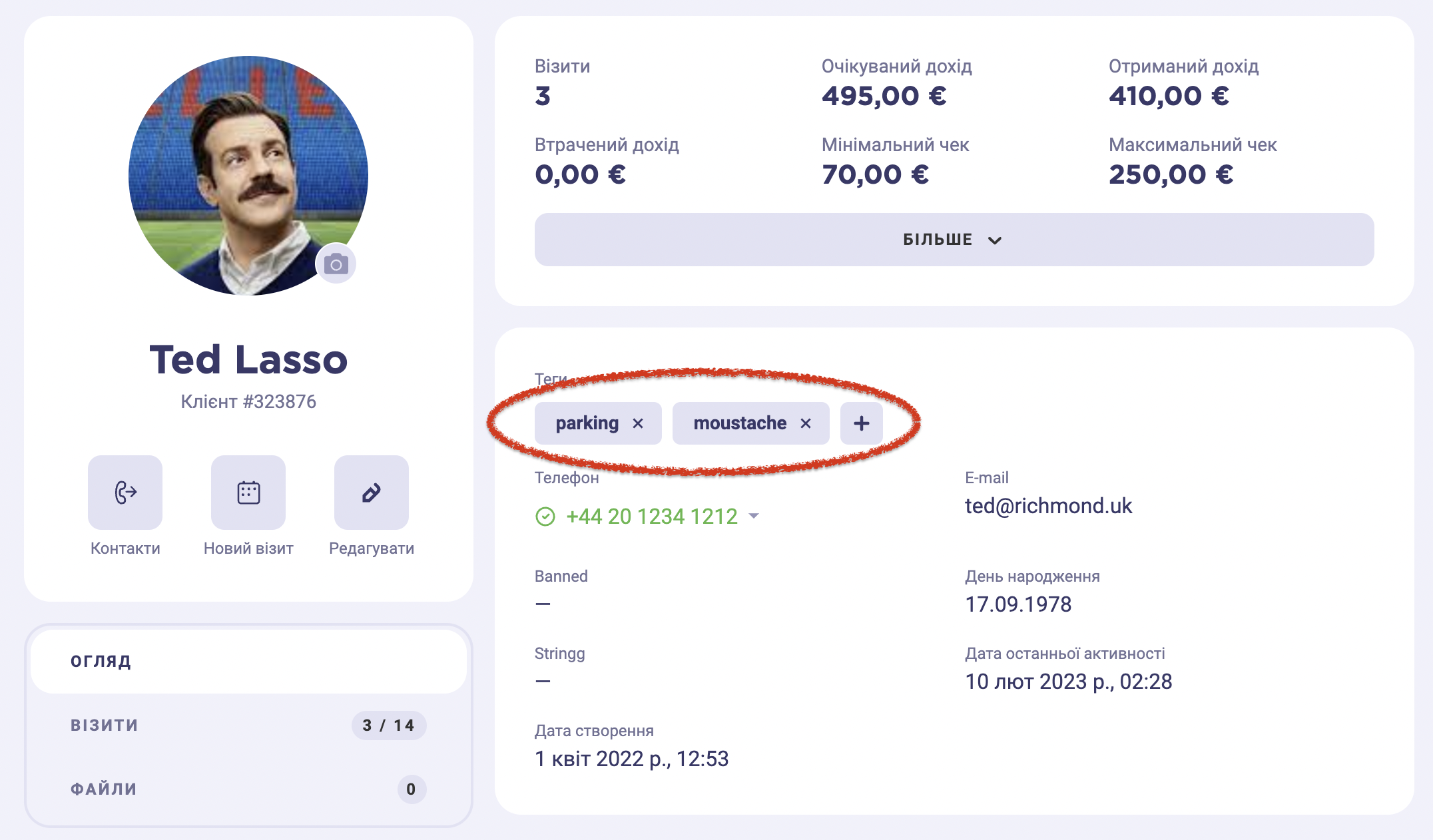This screenshot has width=1433, height=840.
Task: Remove the parking tag with its X
Action: [638, 423]
